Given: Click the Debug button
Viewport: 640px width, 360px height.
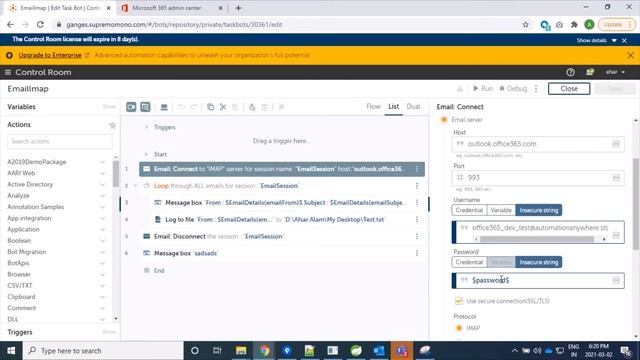Looking at the screenshot, I should [513, 89].
